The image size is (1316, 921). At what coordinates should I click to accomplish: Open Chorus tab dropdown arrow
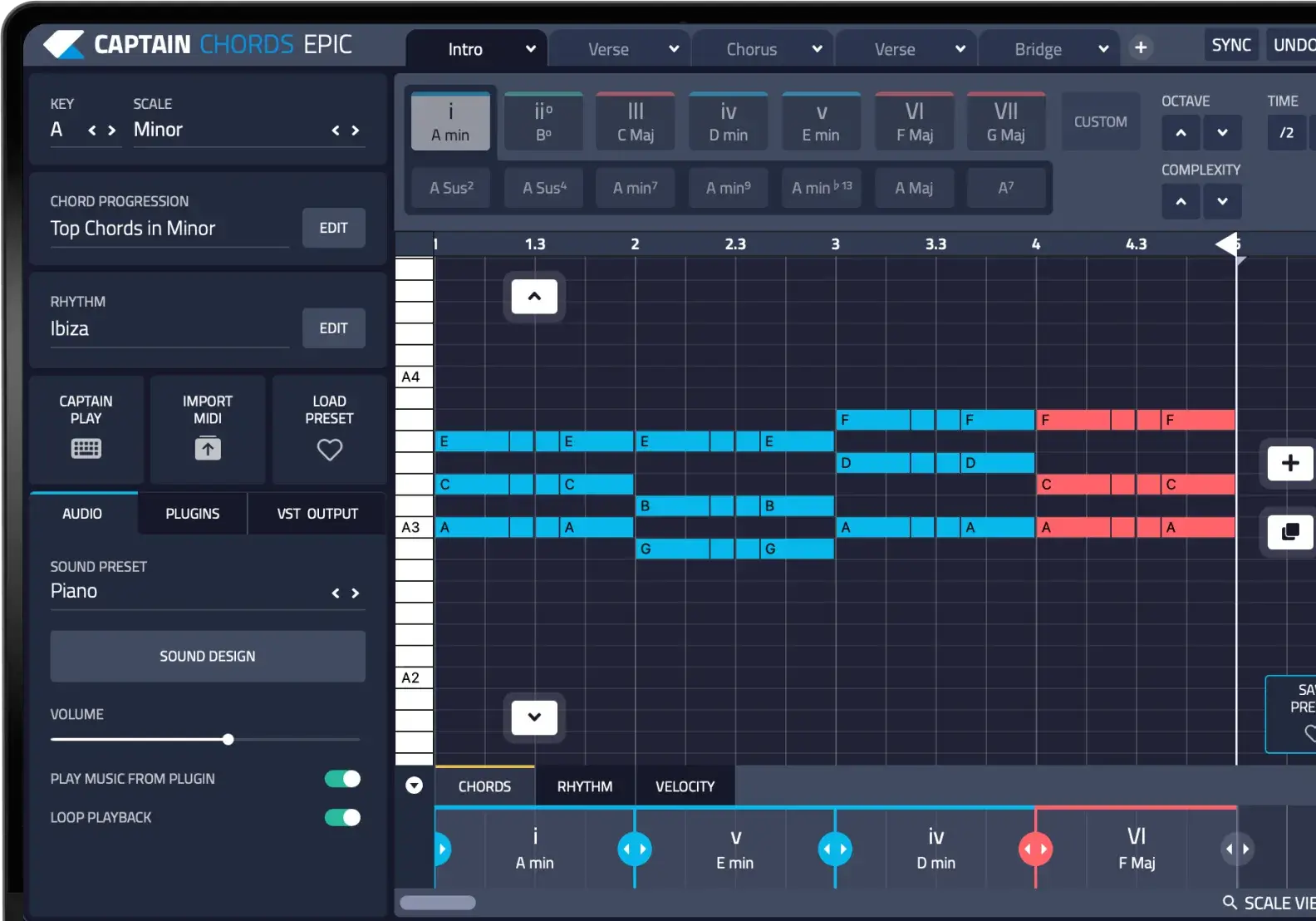coord(818,49)
